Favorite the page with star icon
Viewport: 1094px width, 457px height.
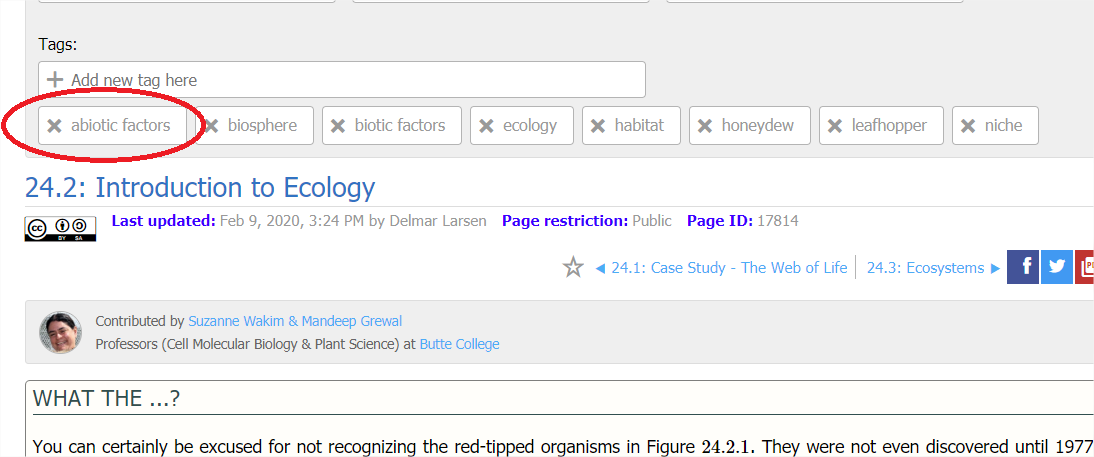tap(573, 267)
